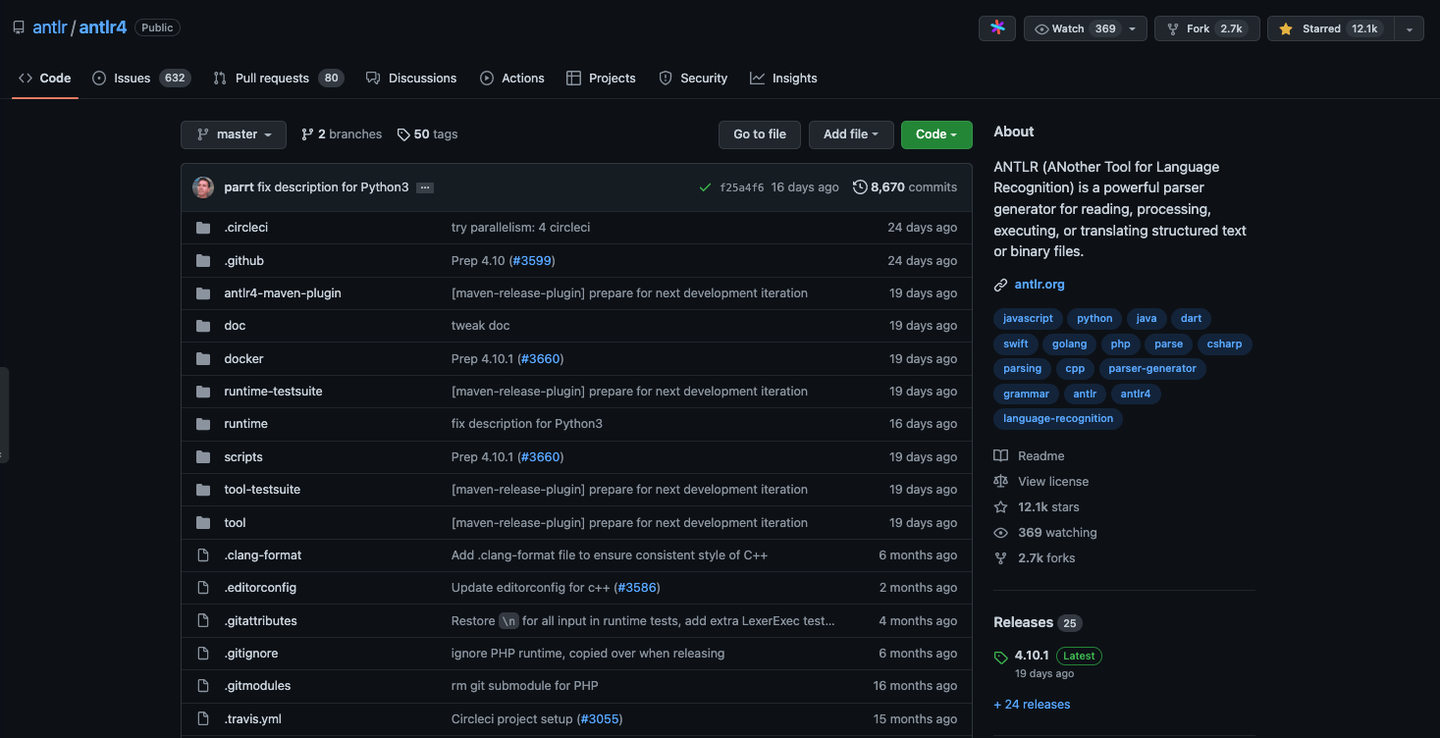Viewport: 1440px width, 738px height.
Task: Select the .circleci folder icon
Action: click(x=203, y=227)
